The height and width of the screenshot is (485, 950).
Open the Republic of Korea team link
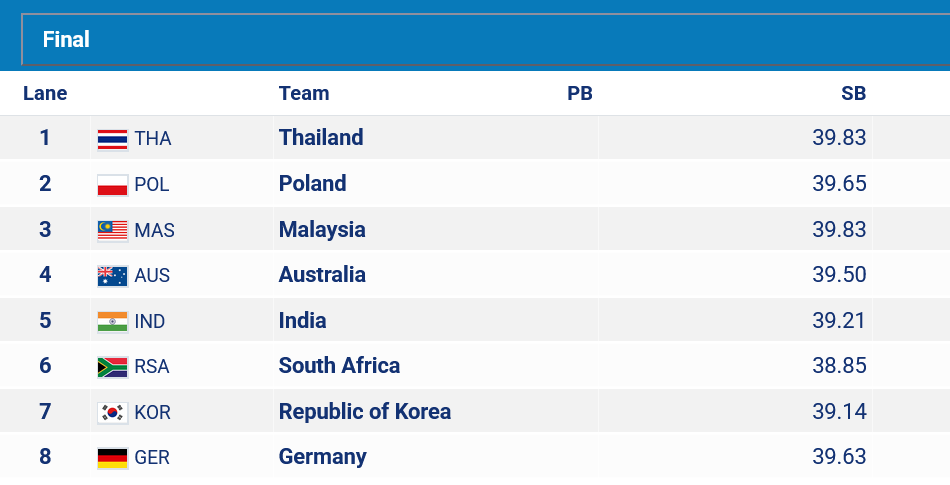click(x=365, y=412)
